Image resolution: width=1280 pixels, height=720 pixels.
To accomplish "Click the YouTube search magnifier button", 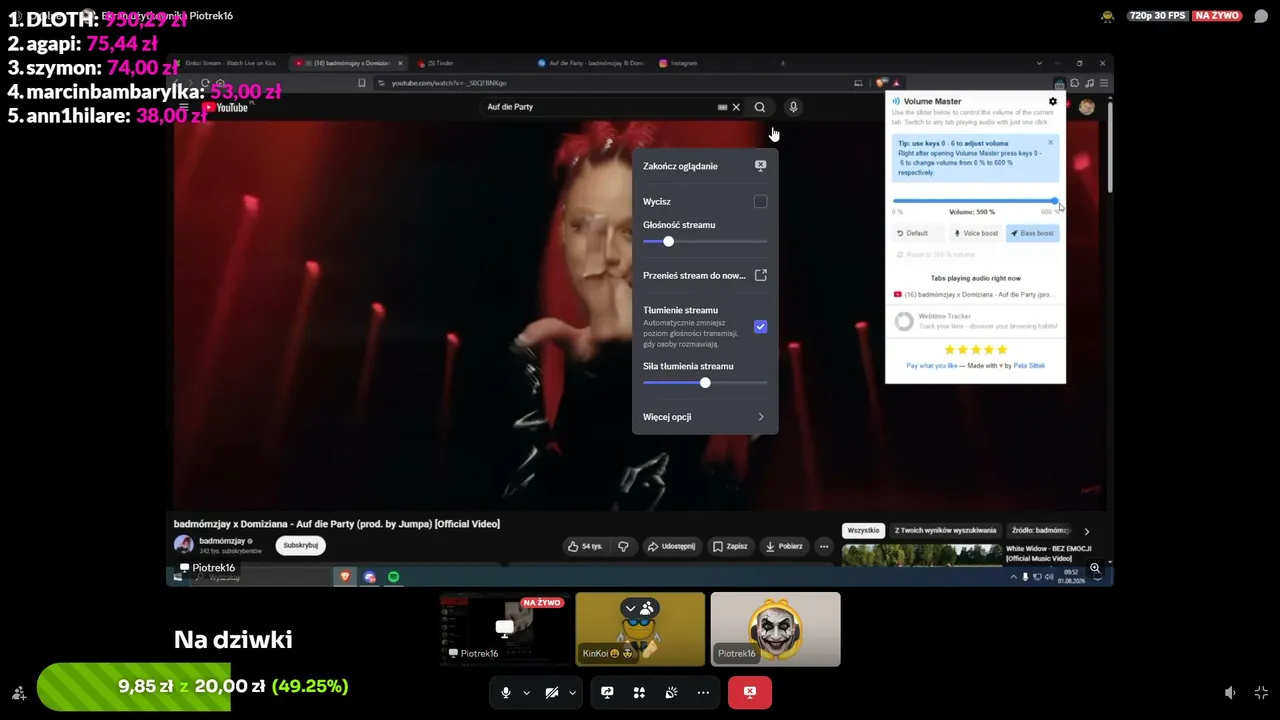I will click(760, 107).
